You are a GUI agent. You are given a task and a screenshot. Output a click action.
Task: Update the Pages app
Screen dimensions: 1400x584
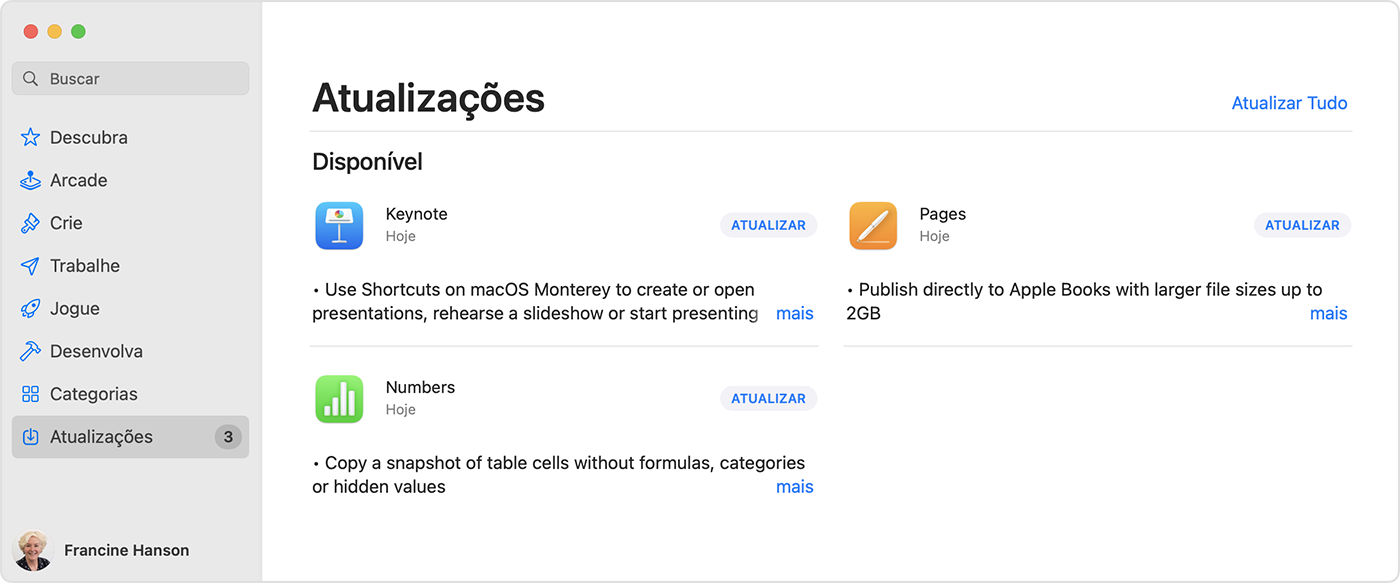1302,225
